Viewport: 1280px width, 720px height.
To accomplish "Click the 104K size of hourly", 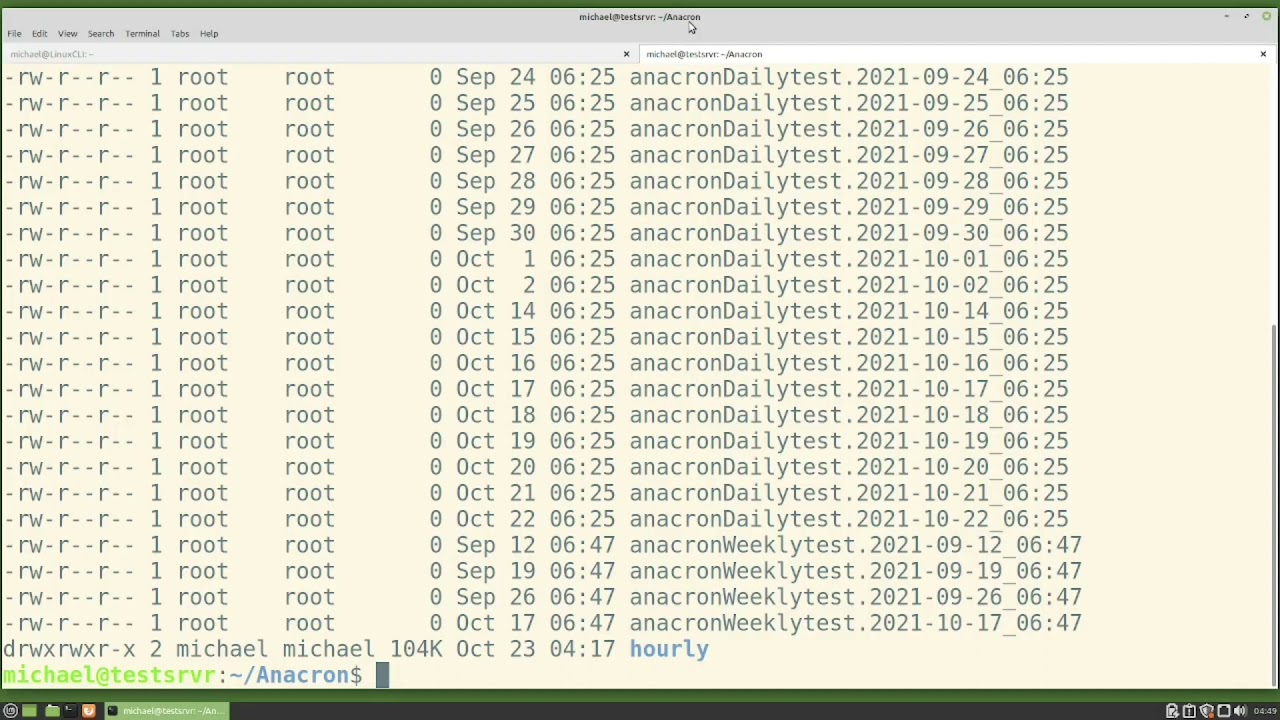I will (416, 649).
